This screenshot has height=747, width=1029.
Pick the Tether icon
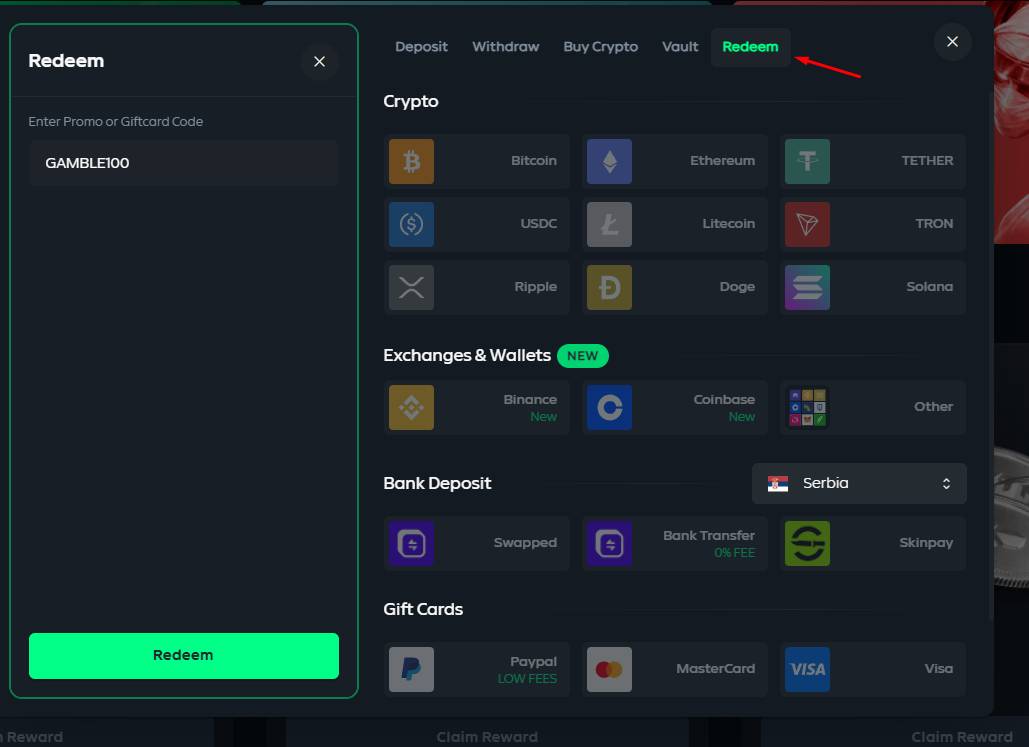tap(807, 161)
